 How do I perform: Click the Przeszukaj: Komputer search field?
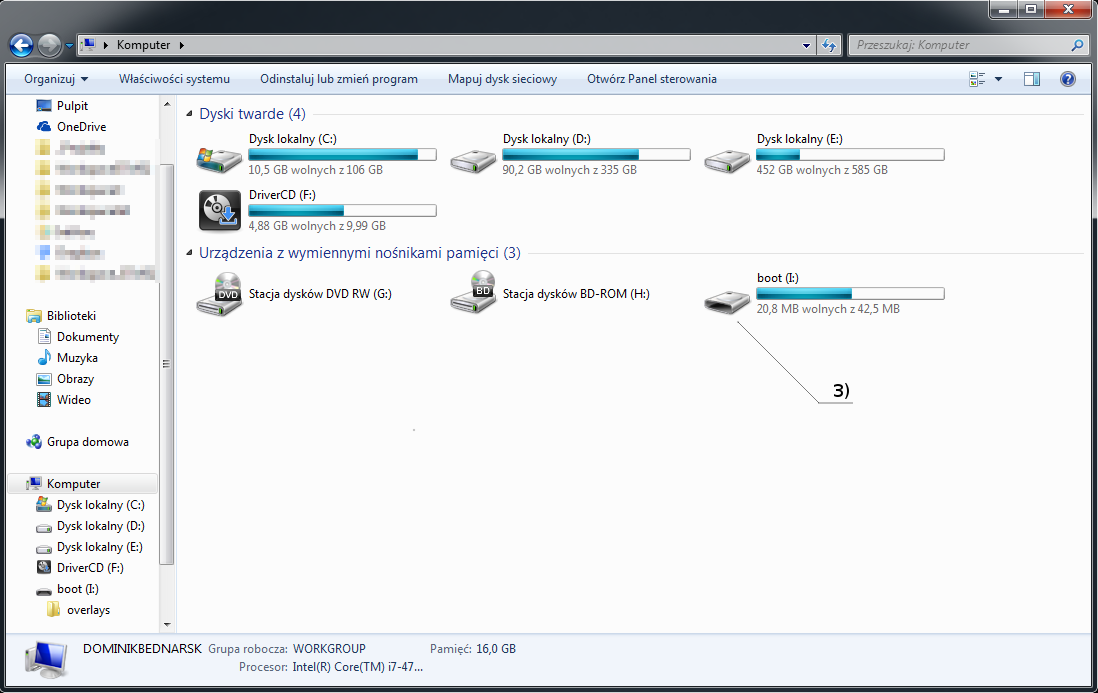click(956, 45)
